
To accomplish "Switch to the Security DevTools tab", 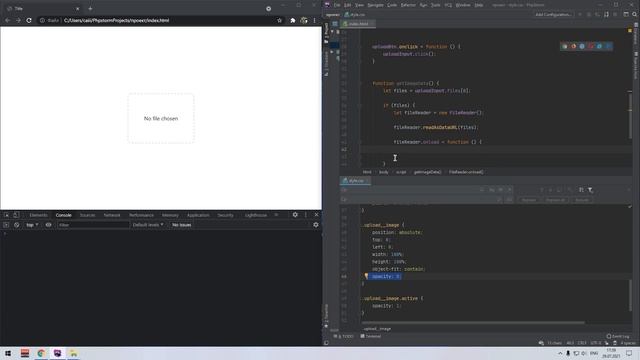I will (225, 215).
